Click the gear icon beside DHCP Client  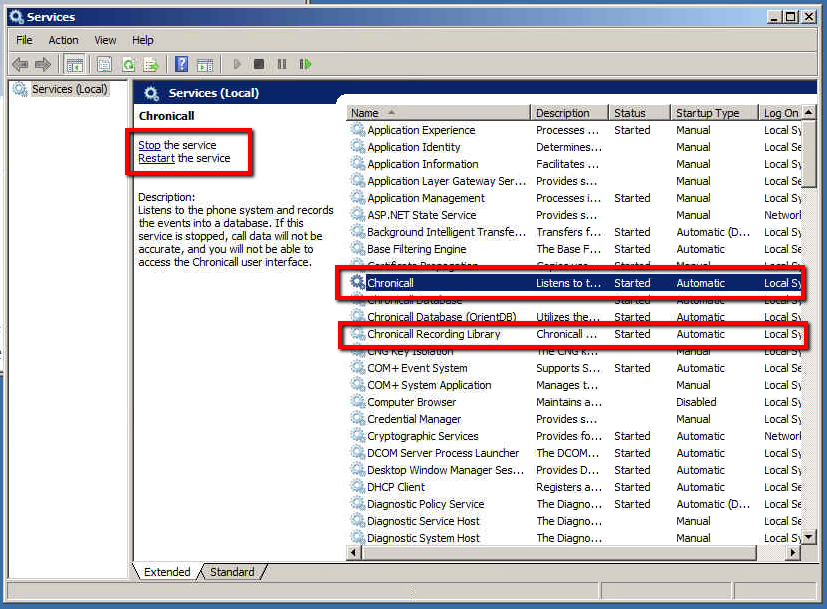click(358, 487)
